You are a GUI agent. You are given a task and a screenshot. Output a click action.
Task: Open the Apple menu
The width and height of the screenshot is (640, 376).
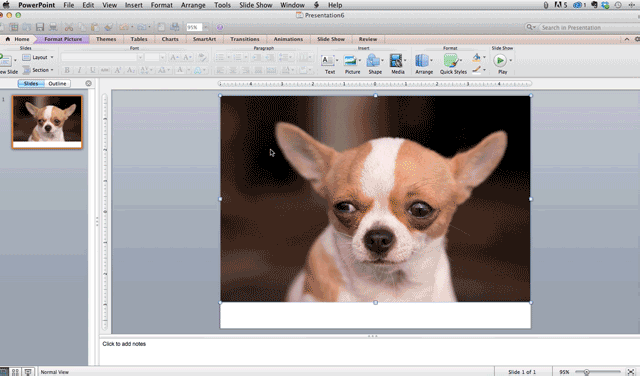point(6,5)
